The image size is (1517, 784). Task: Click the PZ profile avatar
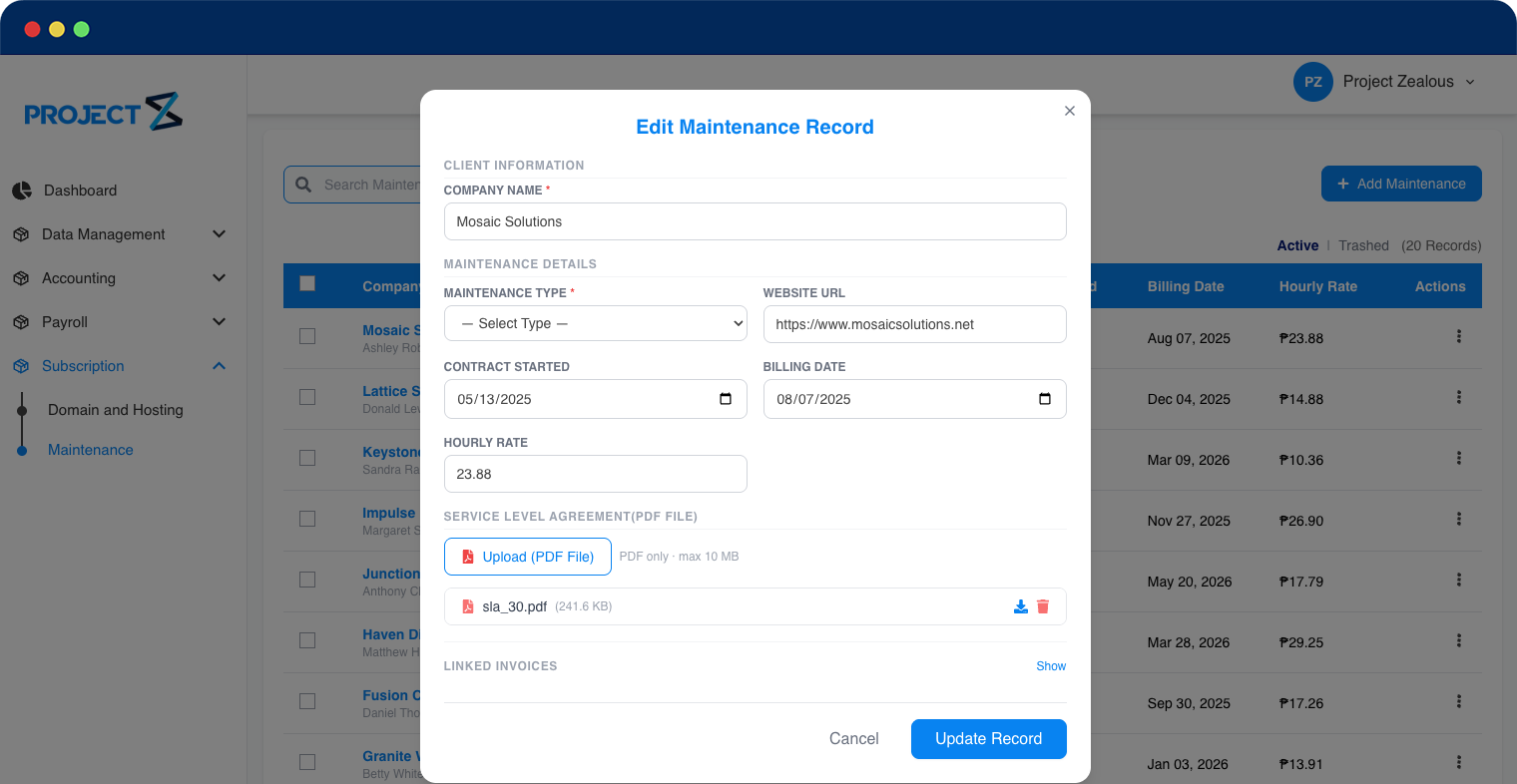click(1313, 82)
